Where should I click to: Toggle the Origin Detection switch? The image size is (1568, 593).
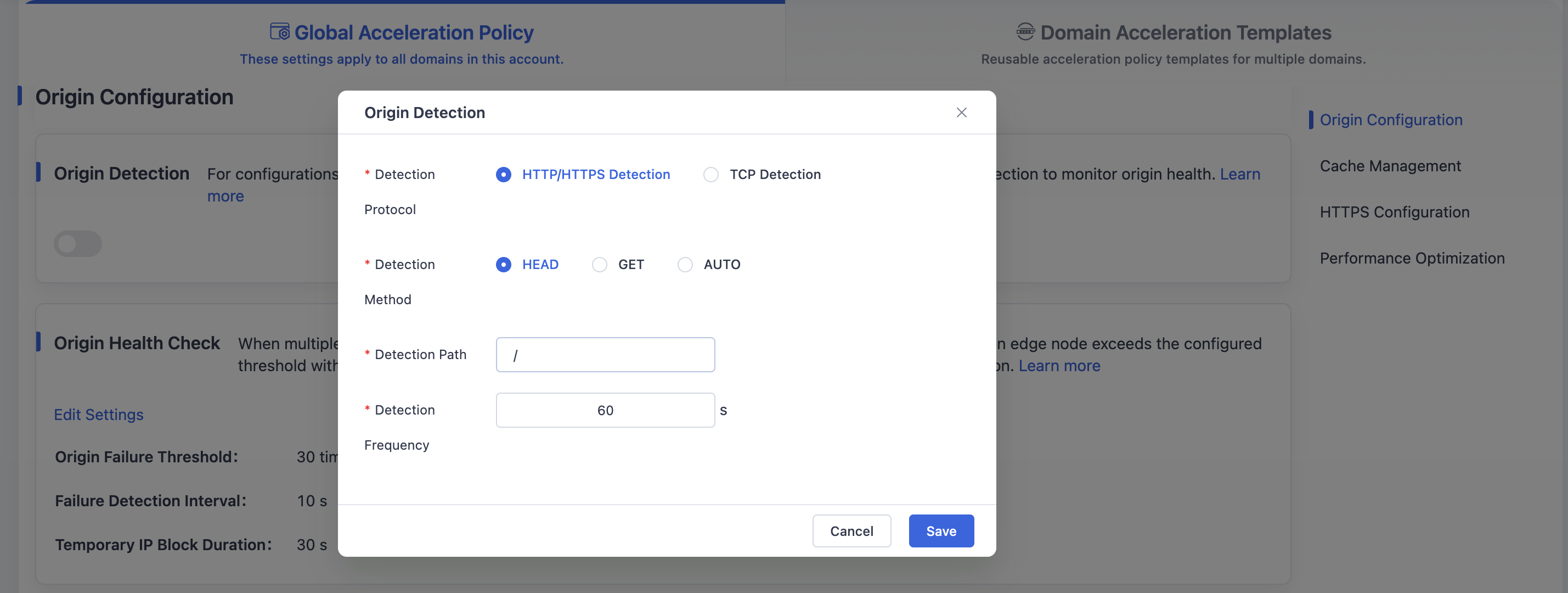point(78,244)
